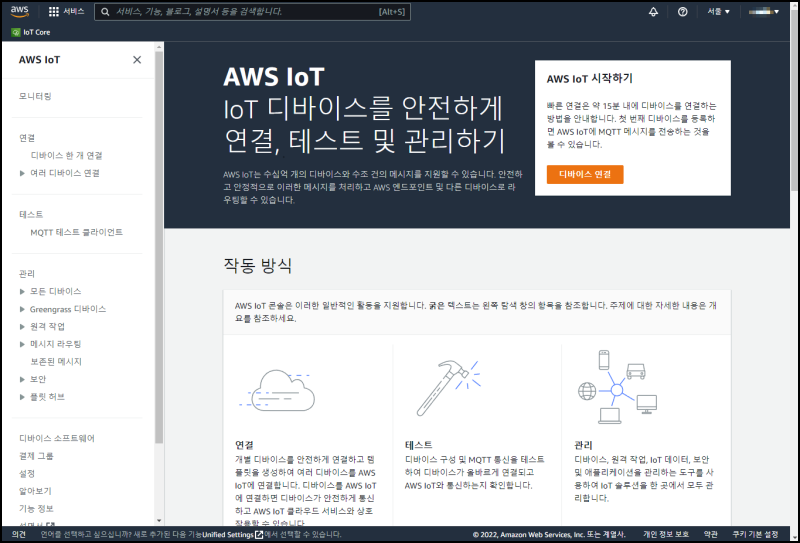Open 의견 feedback link in footer
Screen dimensions: 800x543
pyautogui.click(x=19, y=534)
